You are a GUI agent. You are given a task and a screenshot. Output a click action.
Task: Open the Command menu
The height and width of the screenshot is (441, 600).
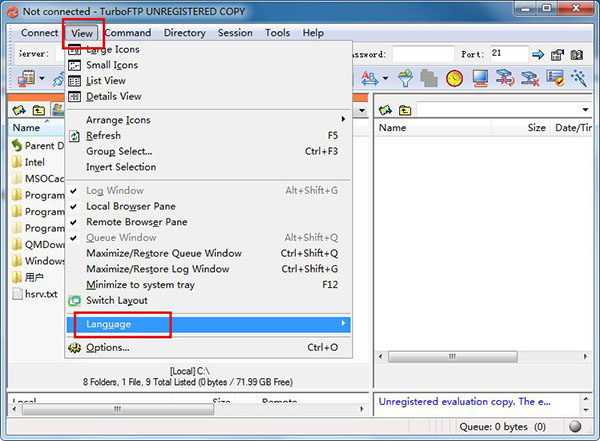[x=128, y=33]
